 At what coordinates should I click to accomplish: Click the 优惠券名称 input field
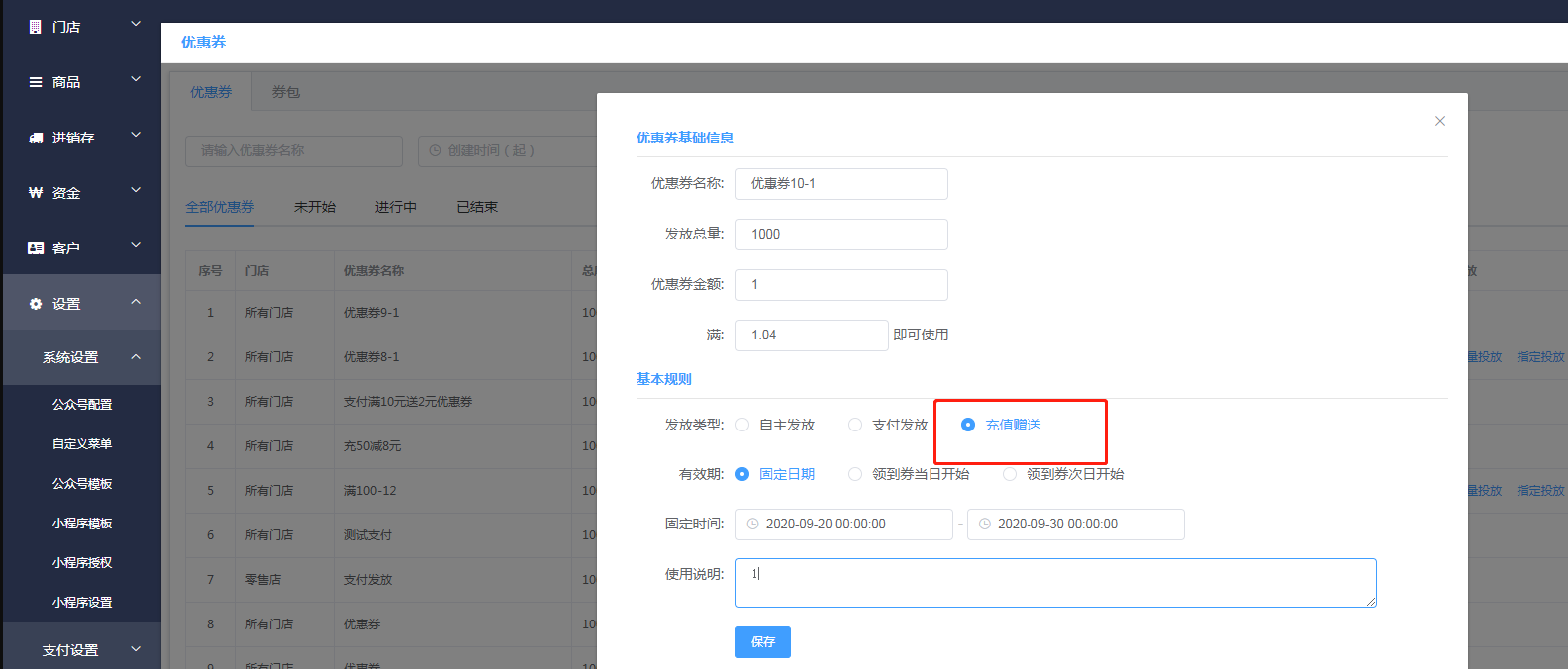[x=841, y=184]
